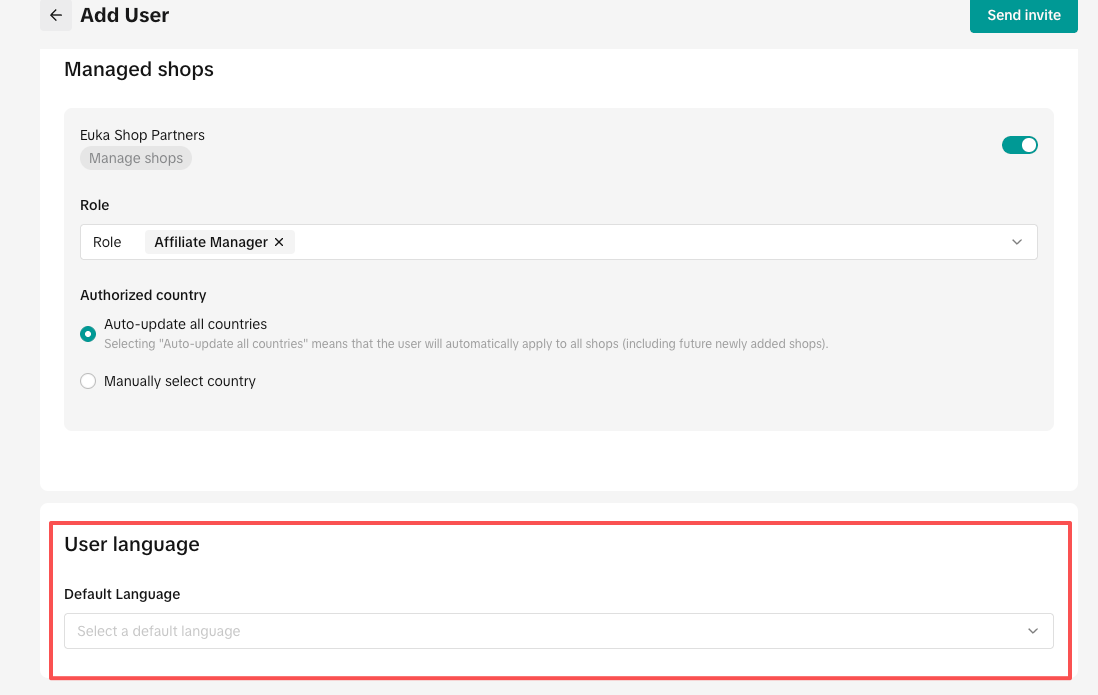This screenshot has width=1098, height=695.
Task: Click the Add User page title
Action: tap(125, 15)
